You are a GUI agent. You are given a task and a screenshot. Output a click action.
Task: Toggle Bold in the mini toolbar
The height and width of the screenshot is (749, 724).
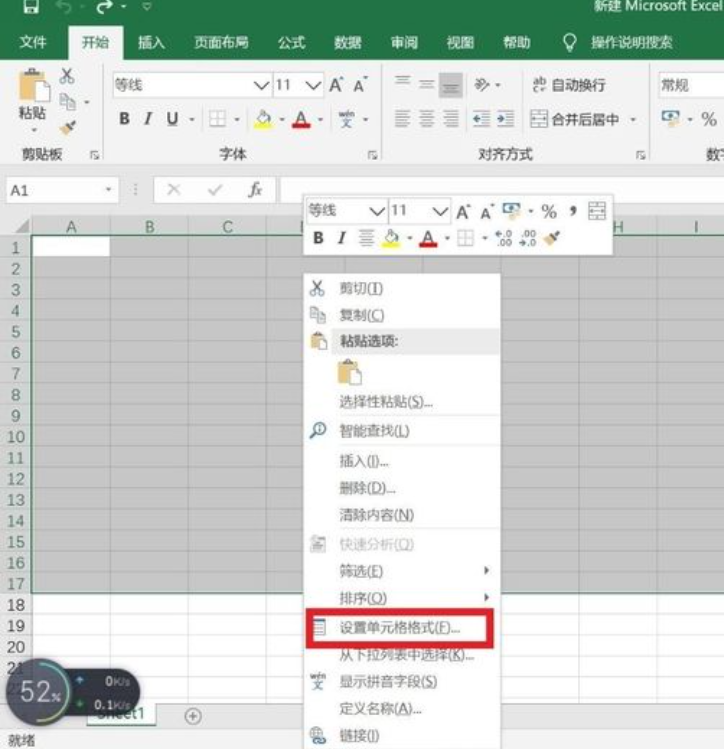coord(319,237)
